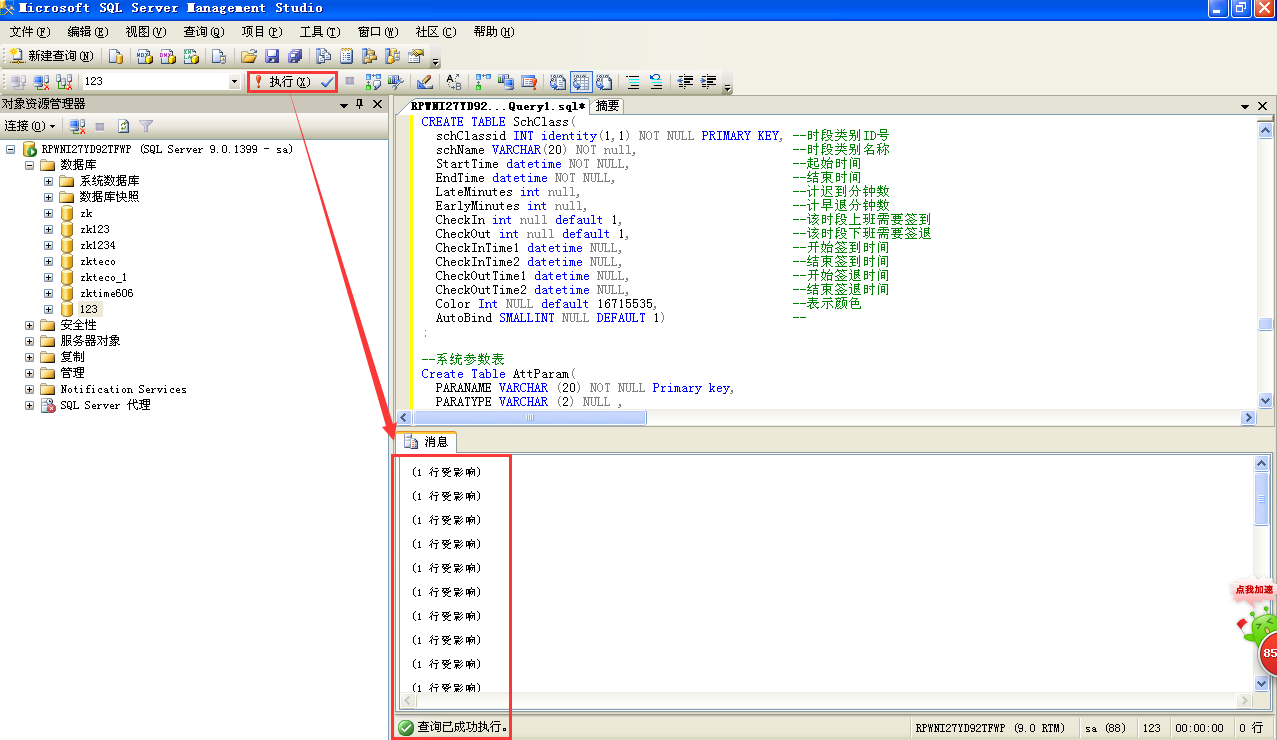Click the Save floppy disk icon
The width and height of the screenshot is (1277, 740).
(272, 56)
